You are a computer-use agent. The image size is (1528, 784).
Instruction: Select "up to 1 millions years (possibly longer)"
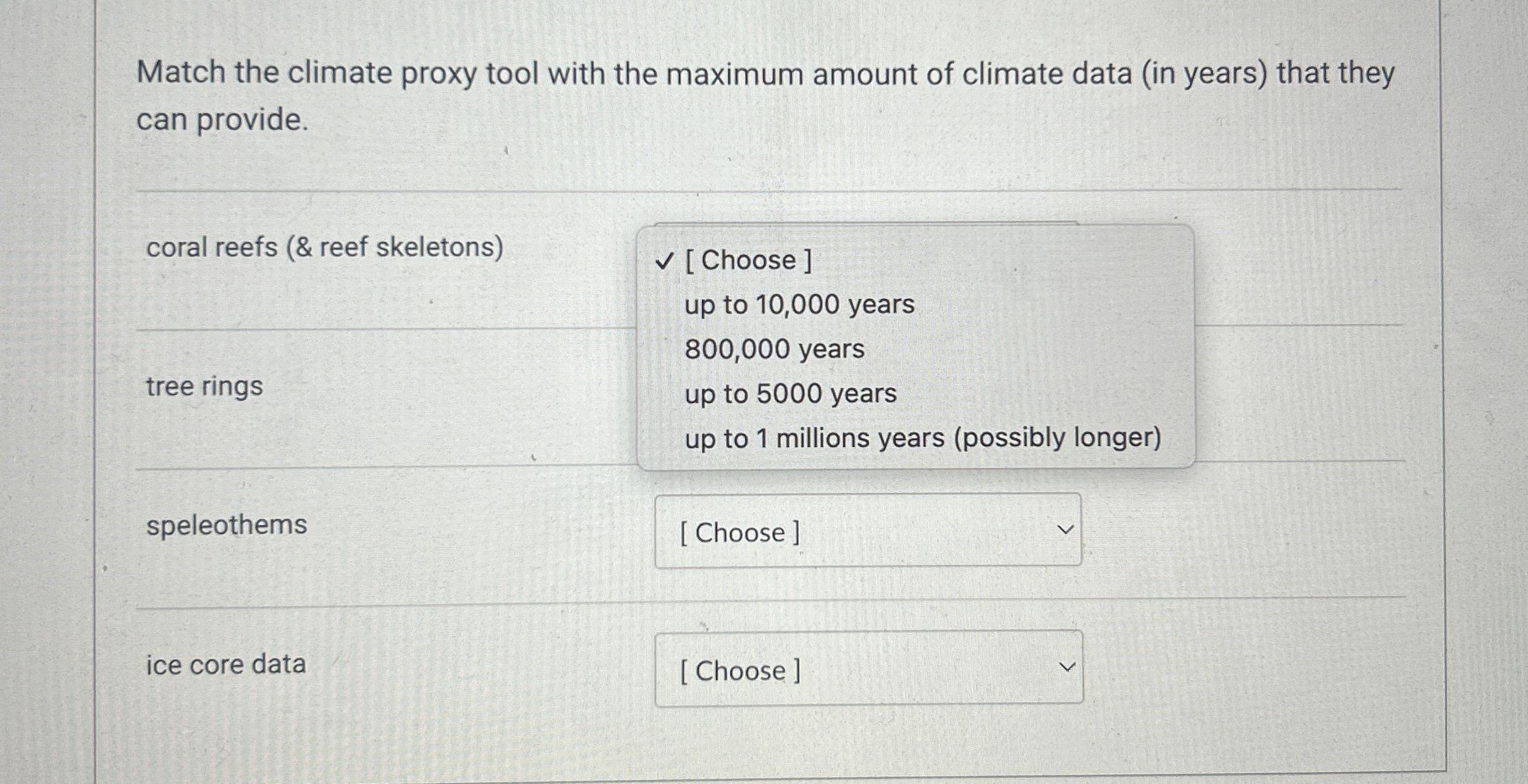(x=923, y=438)
